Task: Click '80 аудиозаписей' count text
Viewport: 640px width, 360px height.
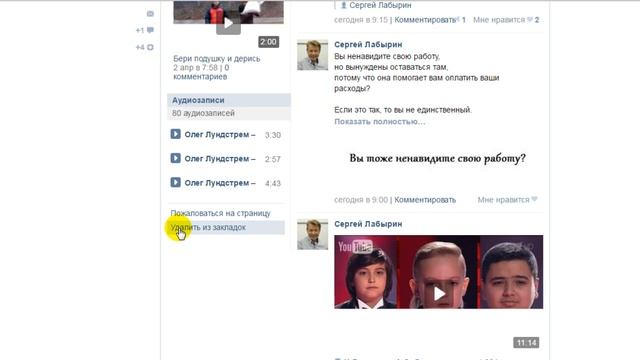Action: 203,113
